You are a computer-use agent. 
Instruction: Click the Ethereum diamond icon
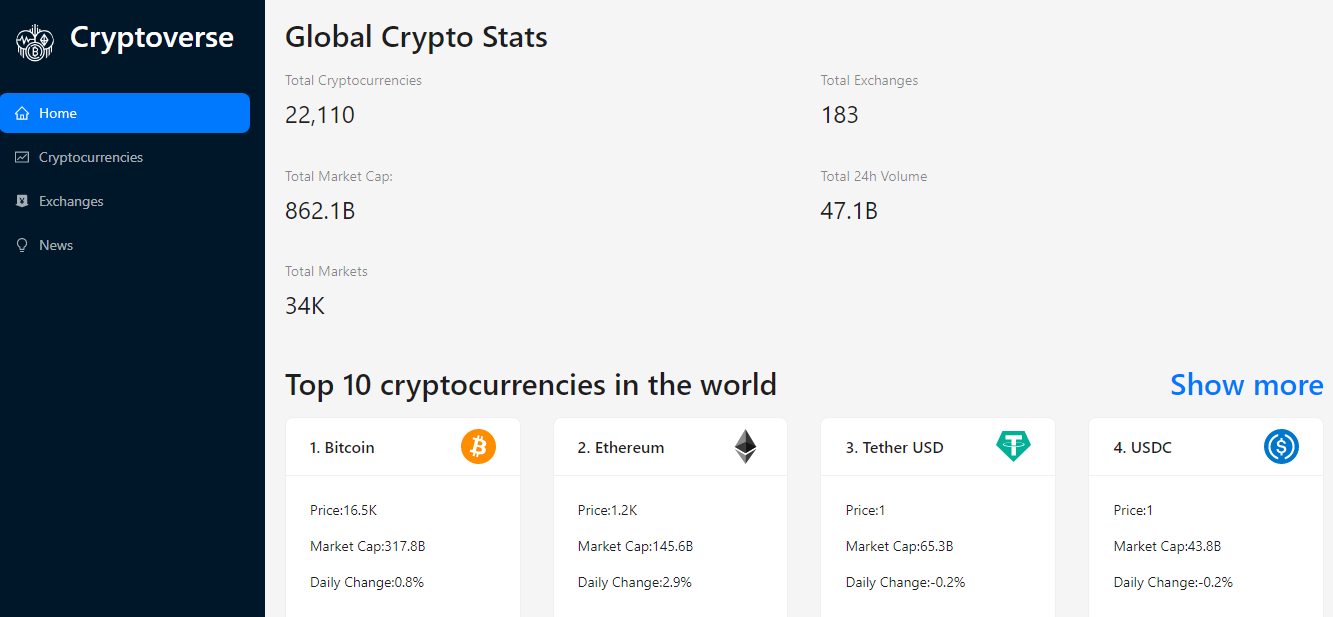(x=746, y=446)
